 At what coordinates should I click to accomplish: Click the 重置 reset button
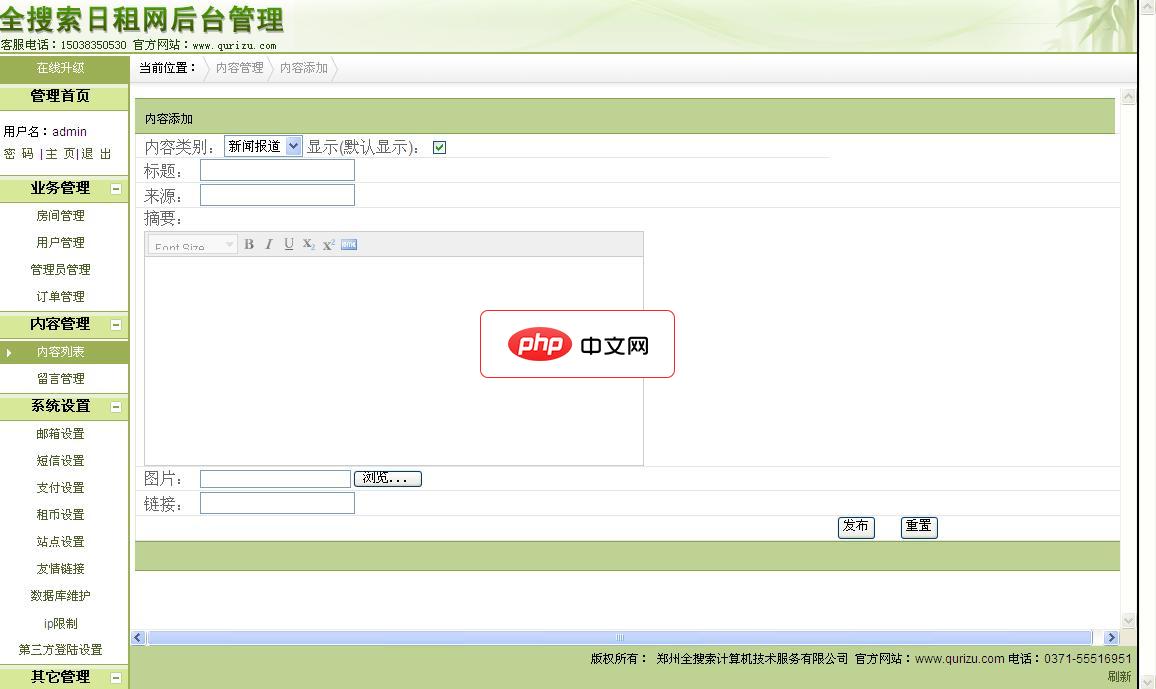(x=919, y=527)
